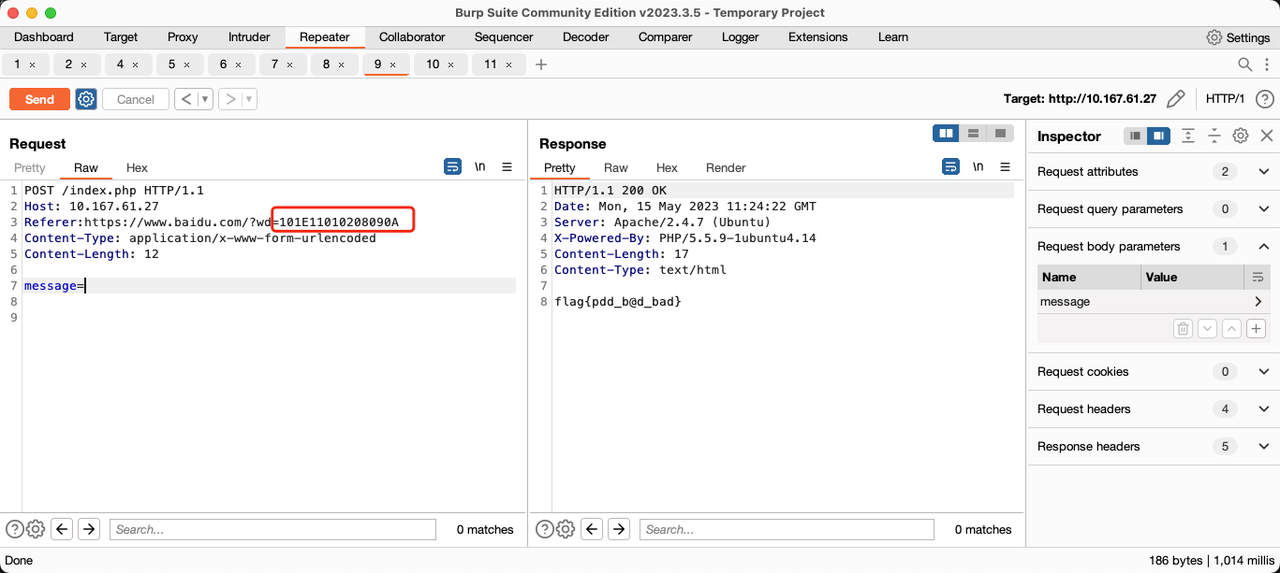
Task: Switch to side-by-side layout view
Action: coord(945,133)
